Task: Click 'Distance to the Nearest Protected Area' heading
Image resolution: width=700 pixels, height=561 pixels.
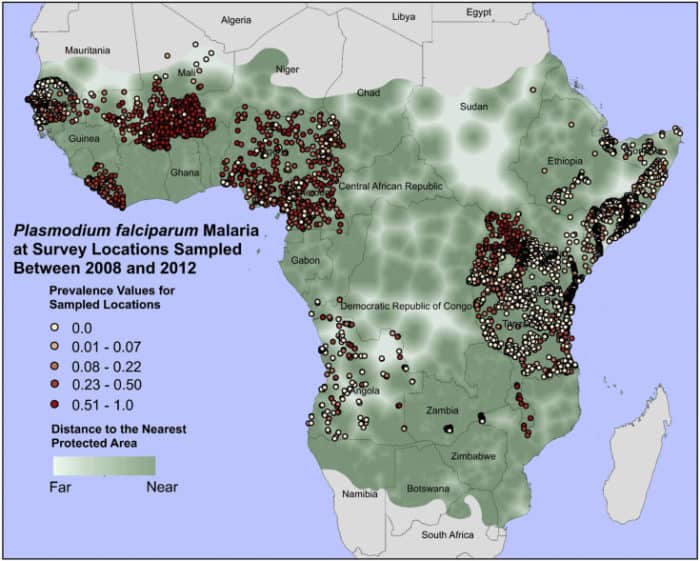Action: tap(119, 436)
